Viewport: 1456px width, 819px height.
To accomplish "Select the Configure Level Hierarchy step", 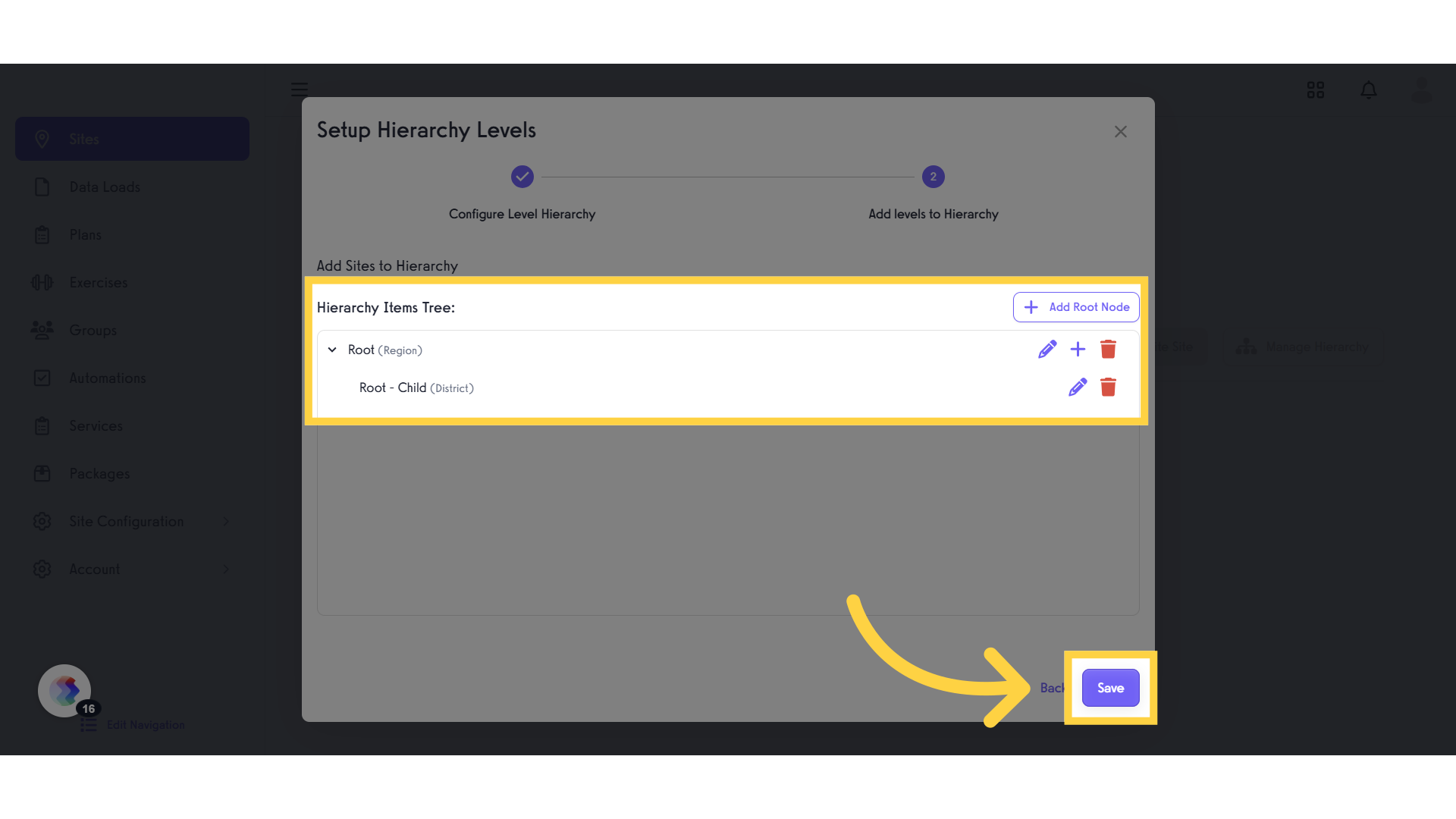I will pos(522,176).
